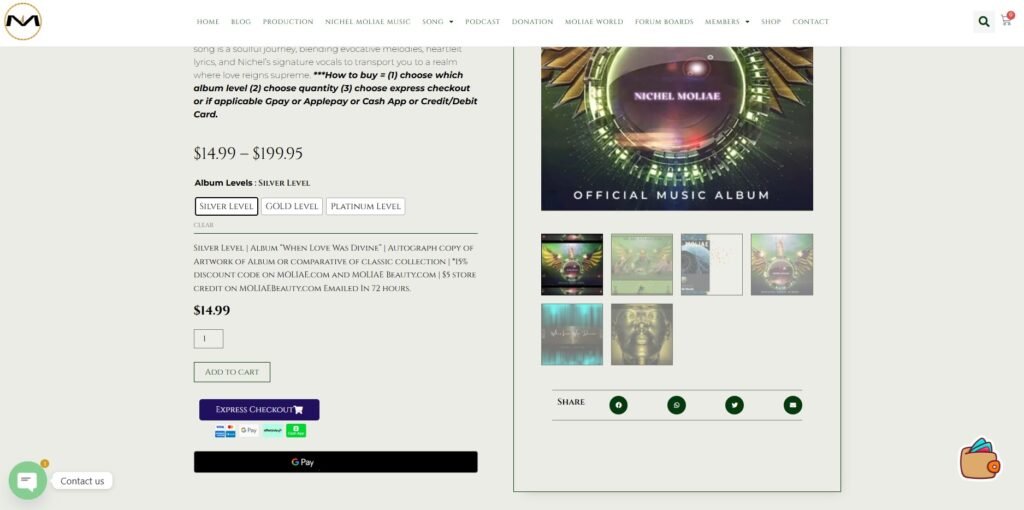Open the Podcast menu item

click(x=482, y=22)
